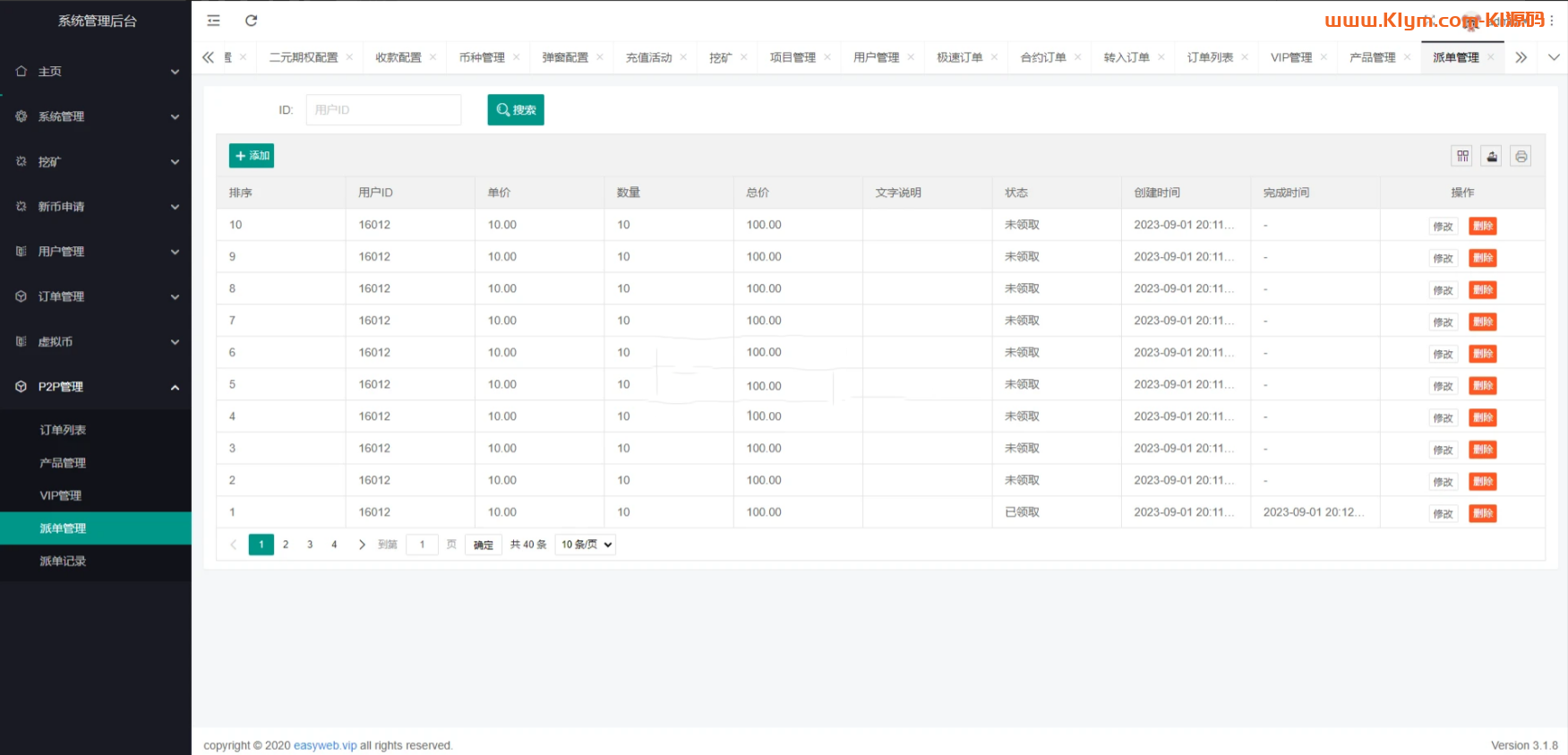Go to page 3 in pagination
This screenshot has width=1568, height=755.
tap(310, 545)
